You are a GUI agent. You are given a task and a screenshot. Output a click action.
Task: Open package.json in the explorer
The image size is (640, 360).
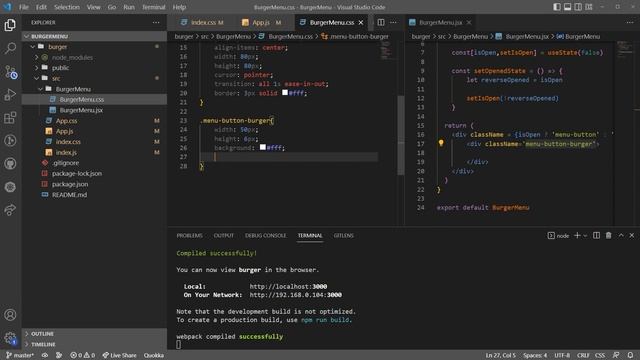[x=70, y=184]
